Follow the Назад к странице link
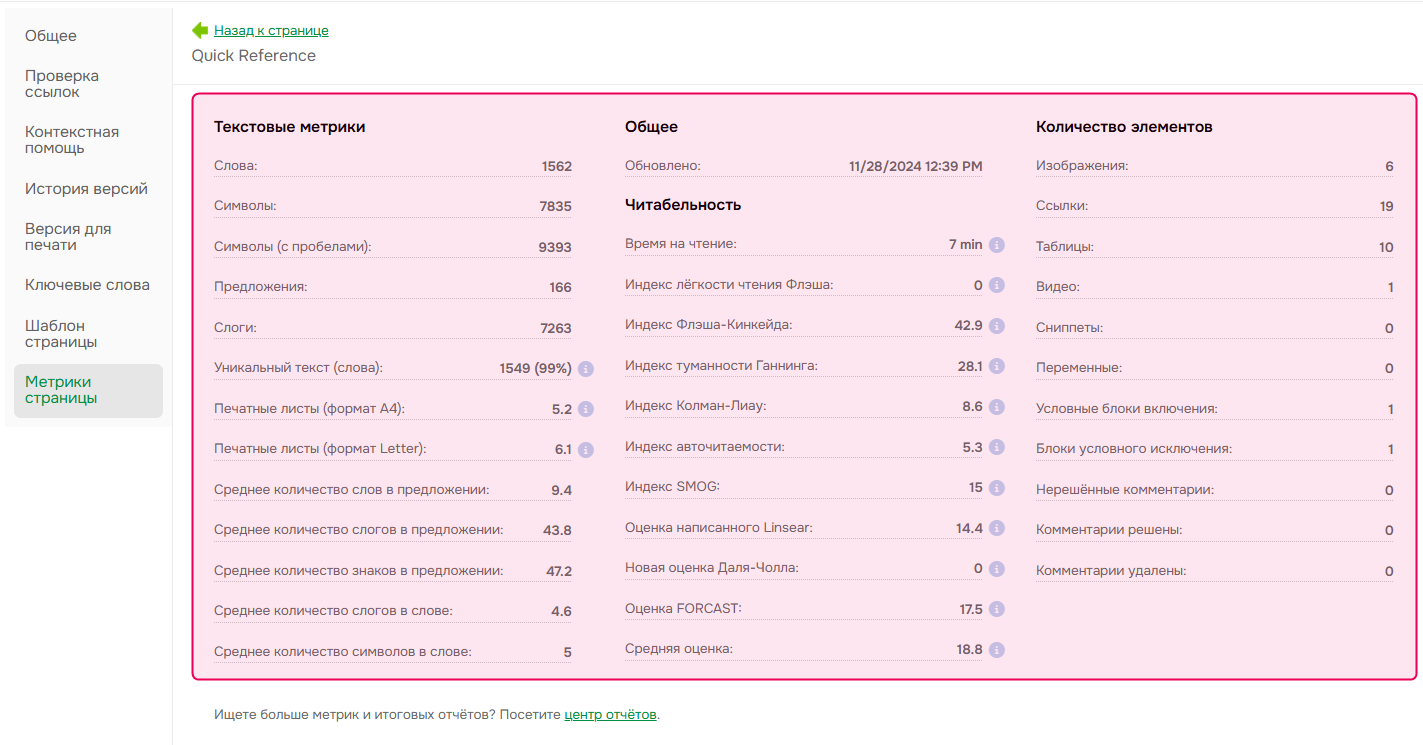This screenshot has width=1423, height=745. (x=271, y=31)
